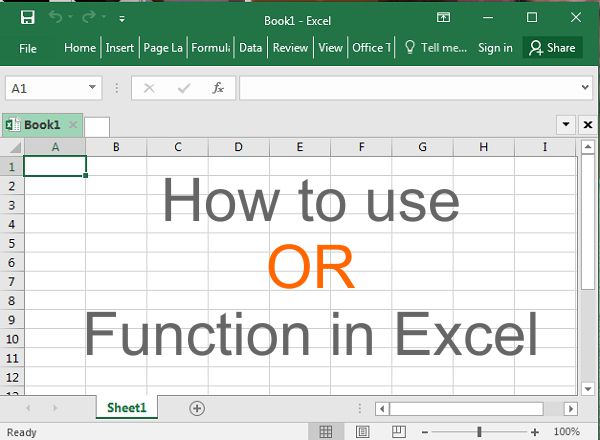Click the Ready status text
The width and height of the screenshot is (600, 440).
[x=21, y=432]
